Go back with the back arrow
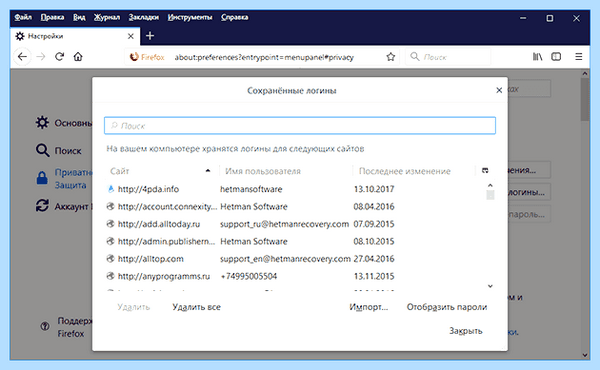The height and width of the screenshot is (370, 600). click(23, 57)
